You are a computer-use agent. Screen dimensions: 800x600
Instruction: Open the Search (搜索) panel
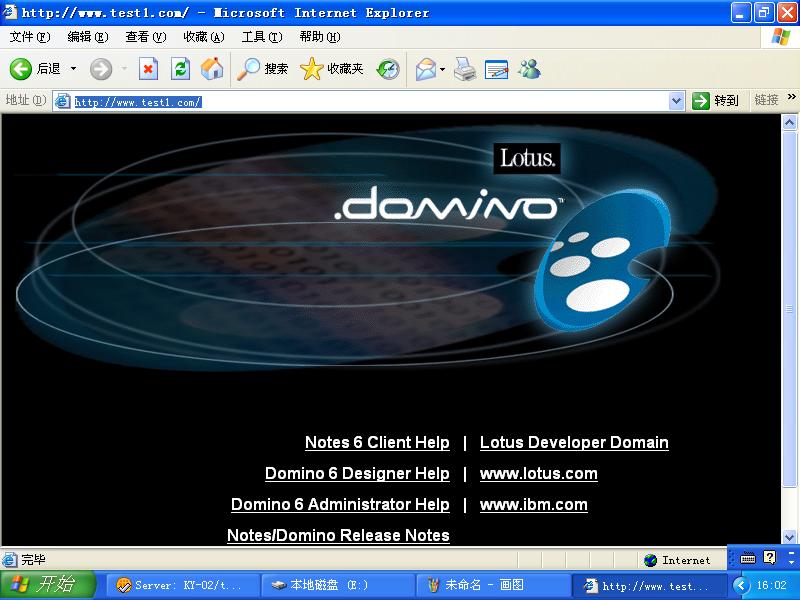(263, 69)
